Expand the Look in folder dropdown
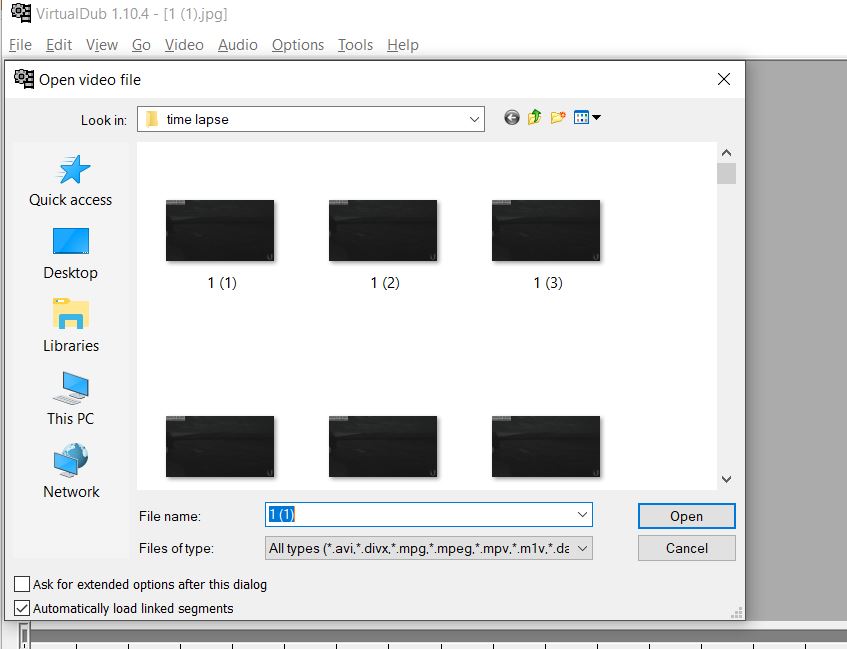This screenshot has width=847, height=649. [474, 119]
